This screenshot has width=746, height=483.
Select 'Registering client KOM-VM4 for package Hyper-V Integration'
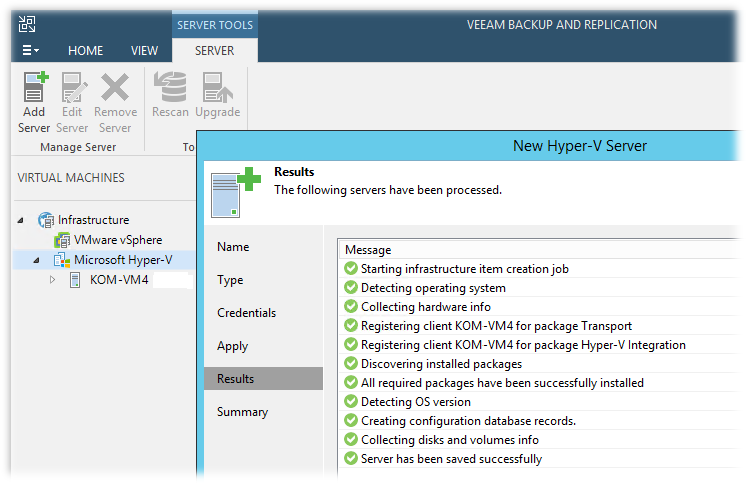tap(523, 345)
